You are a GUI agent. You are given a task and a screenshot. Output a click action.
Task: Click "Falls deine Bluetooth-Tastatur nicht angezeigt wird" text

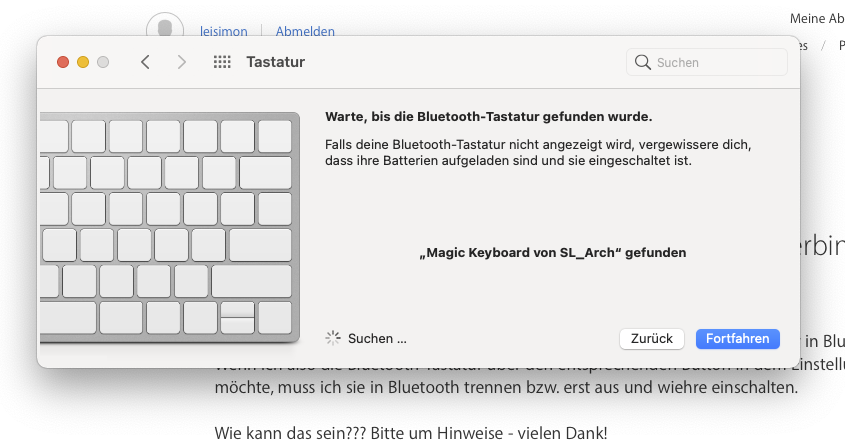click(x=538, y=152)
